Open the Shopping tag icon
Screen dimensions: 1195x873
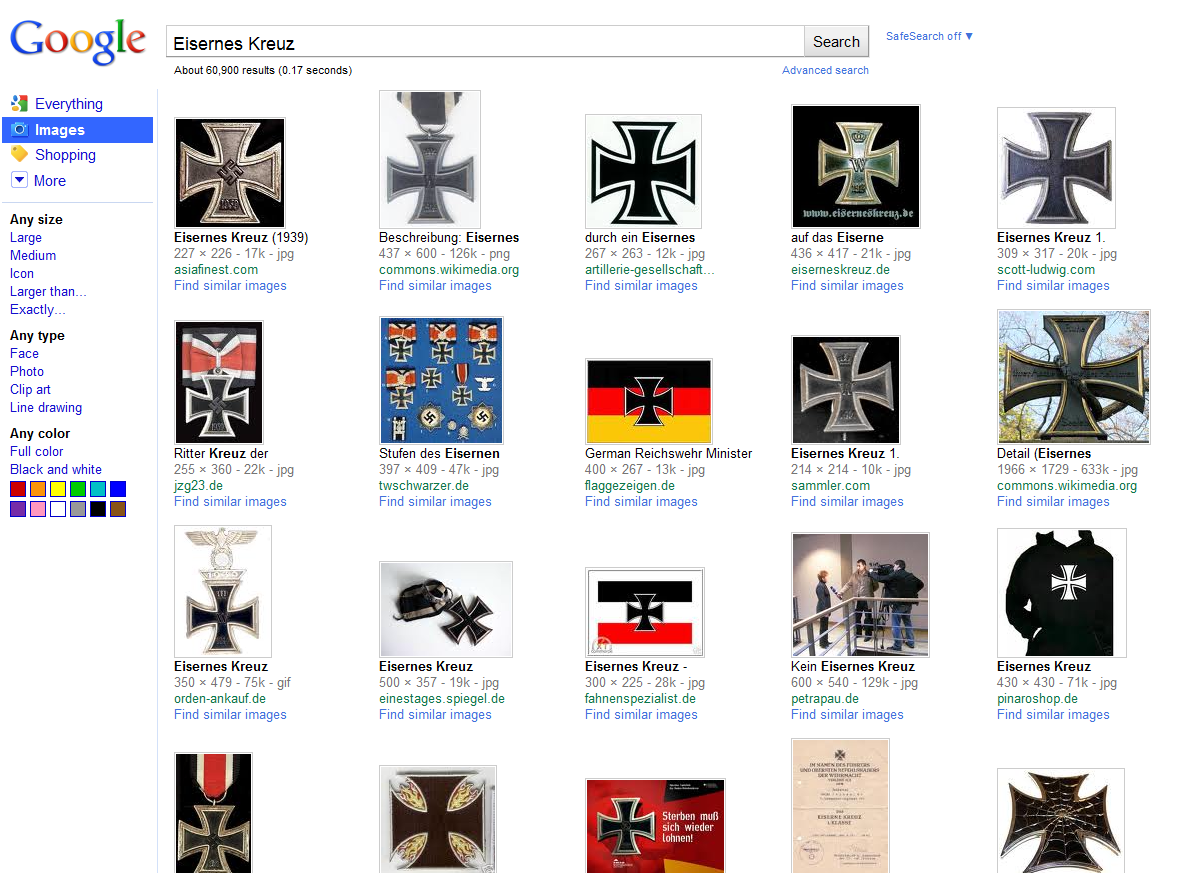click(x=19, y=154)
